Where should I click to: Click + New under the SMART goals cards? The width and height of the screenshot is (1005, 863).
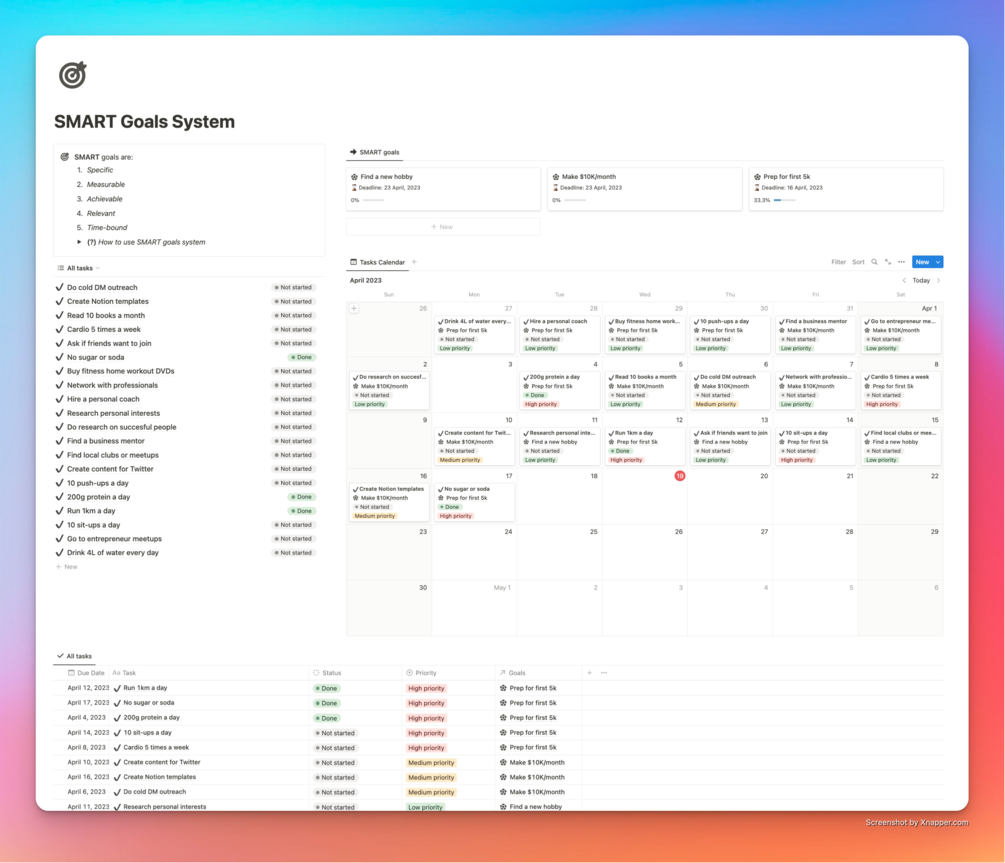coord(443,227)
